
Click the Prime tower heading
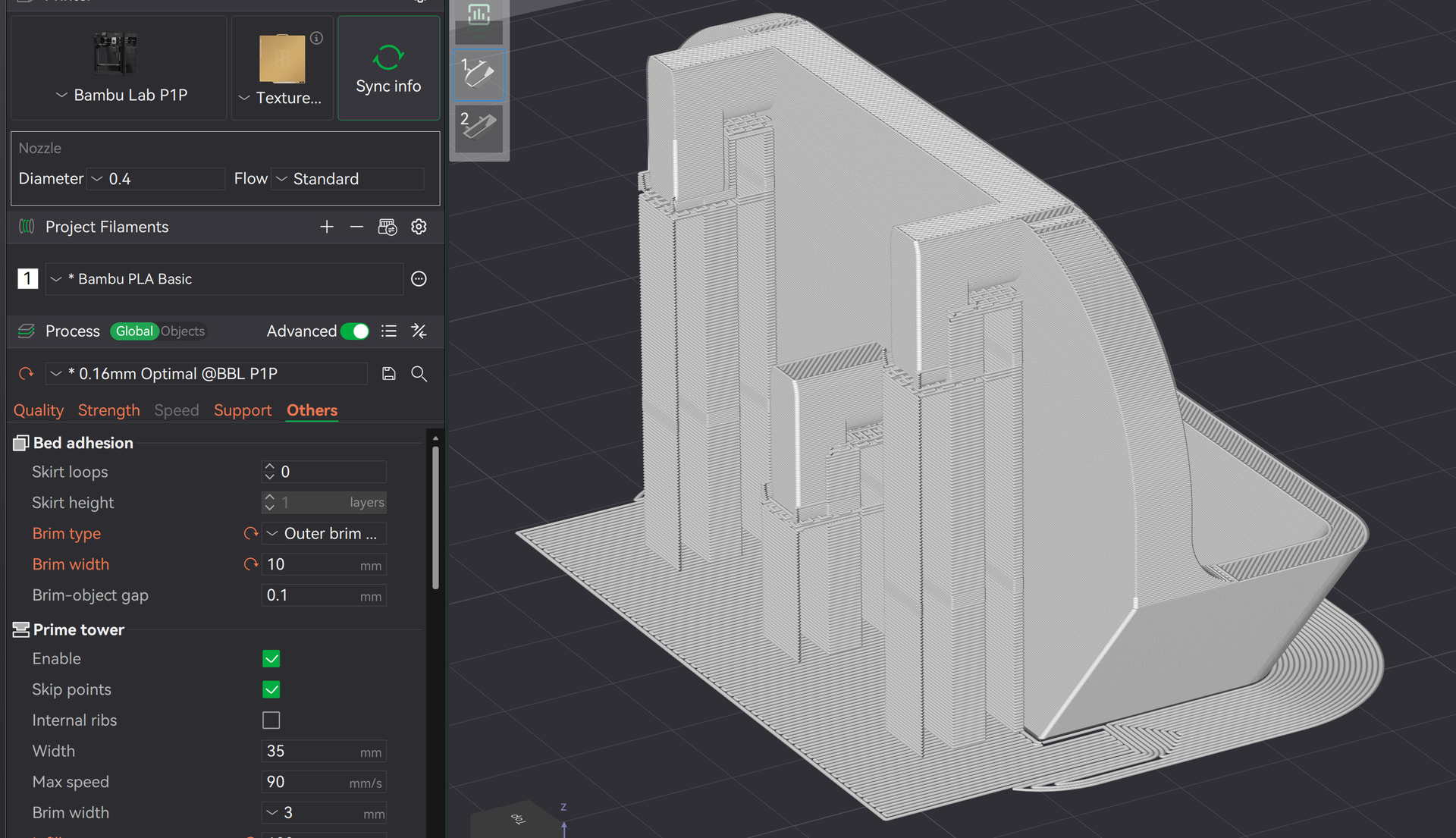(79, 629)
